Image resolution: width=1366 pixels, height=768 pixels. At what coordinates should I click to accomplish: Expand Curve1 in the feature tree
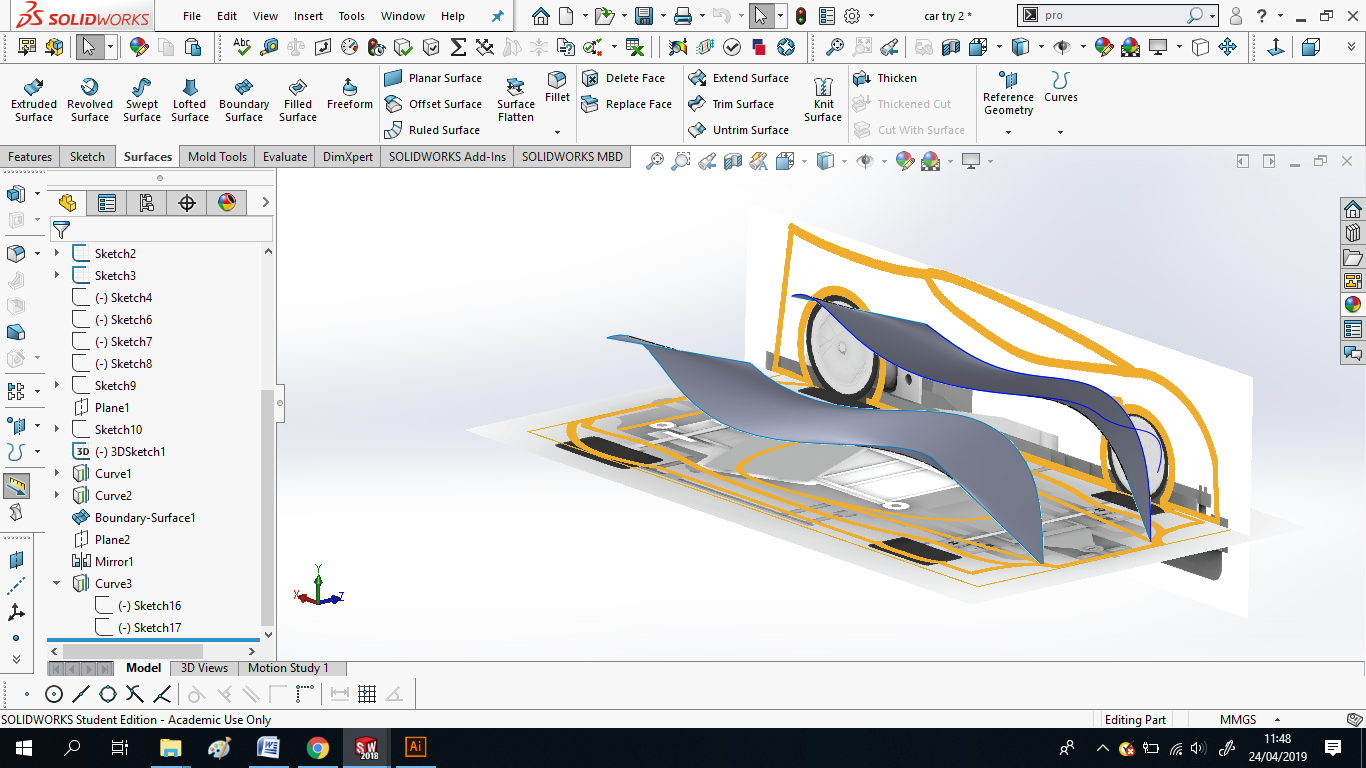click(56, 472)
